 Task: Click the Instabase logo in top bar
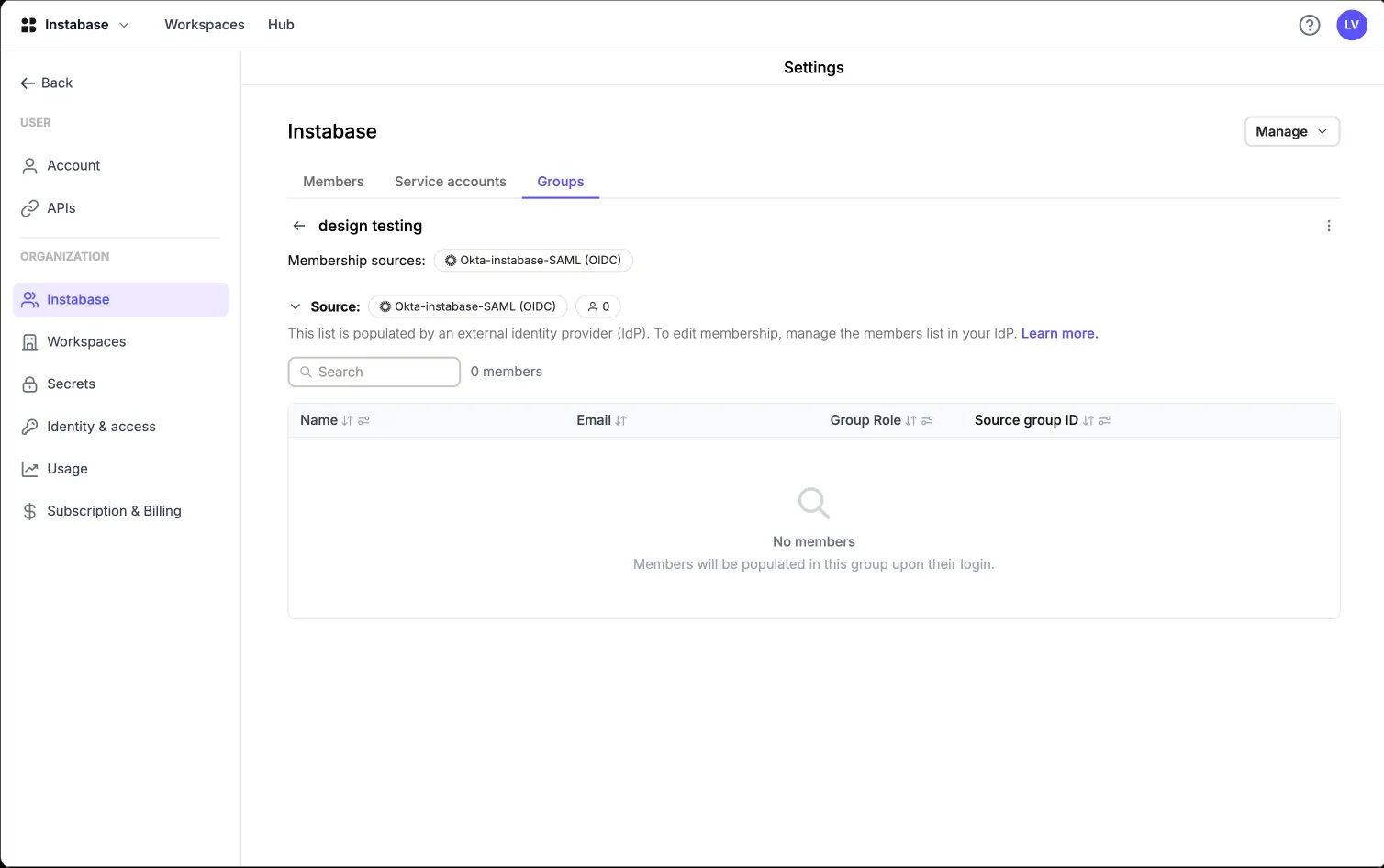tap(28, 25)
